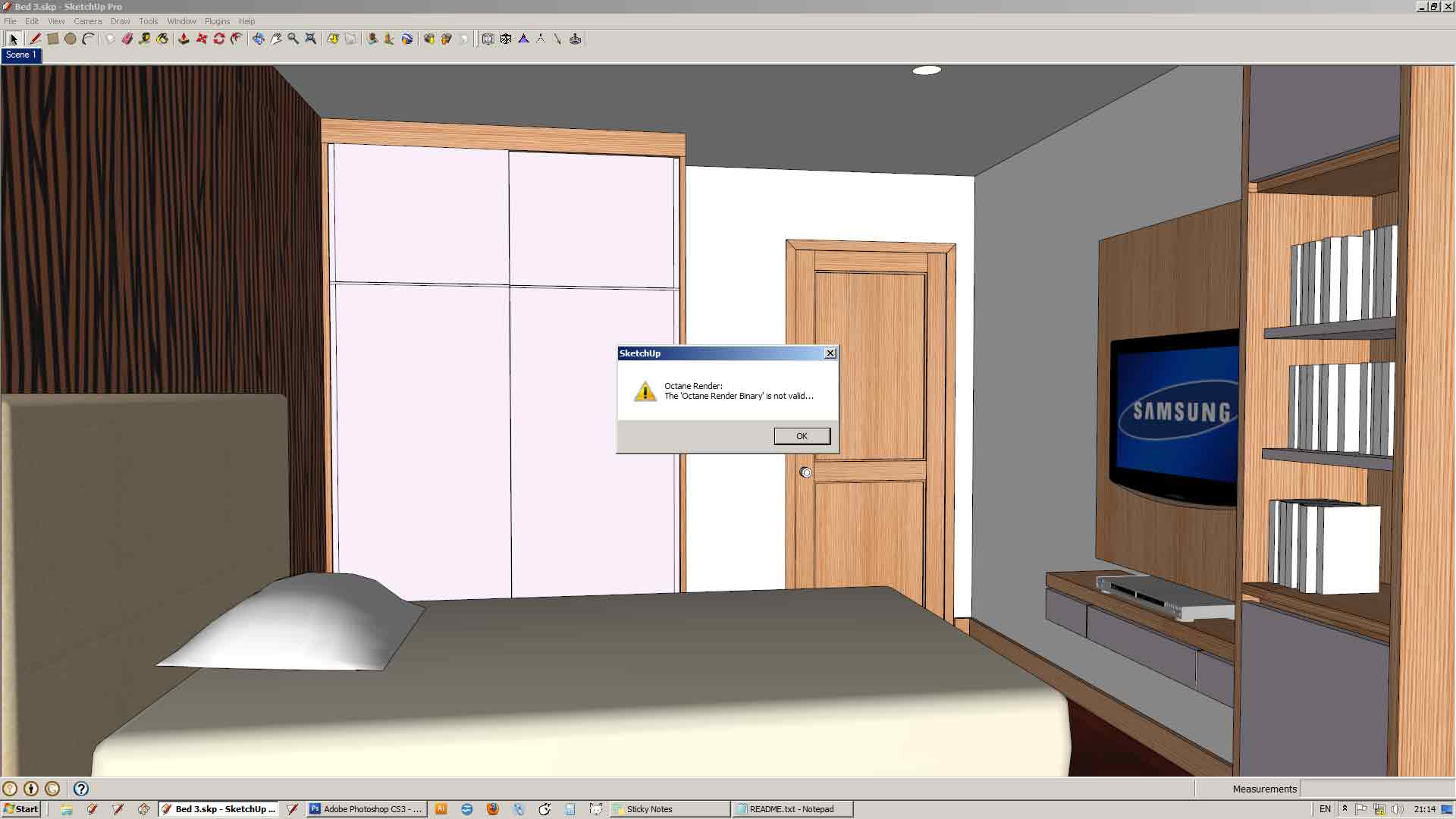
Task: Select the Arc tool
Action: (x=88, y=39)
